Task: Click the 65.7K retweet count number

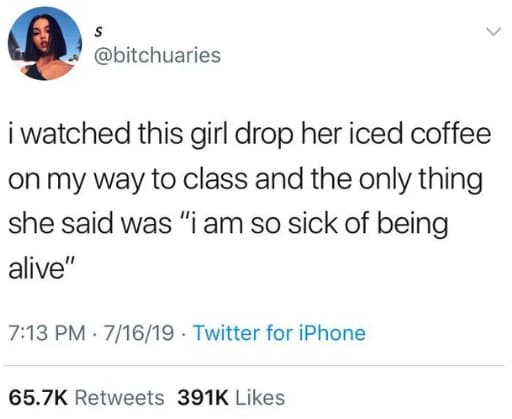Action: tap(38, 398)
